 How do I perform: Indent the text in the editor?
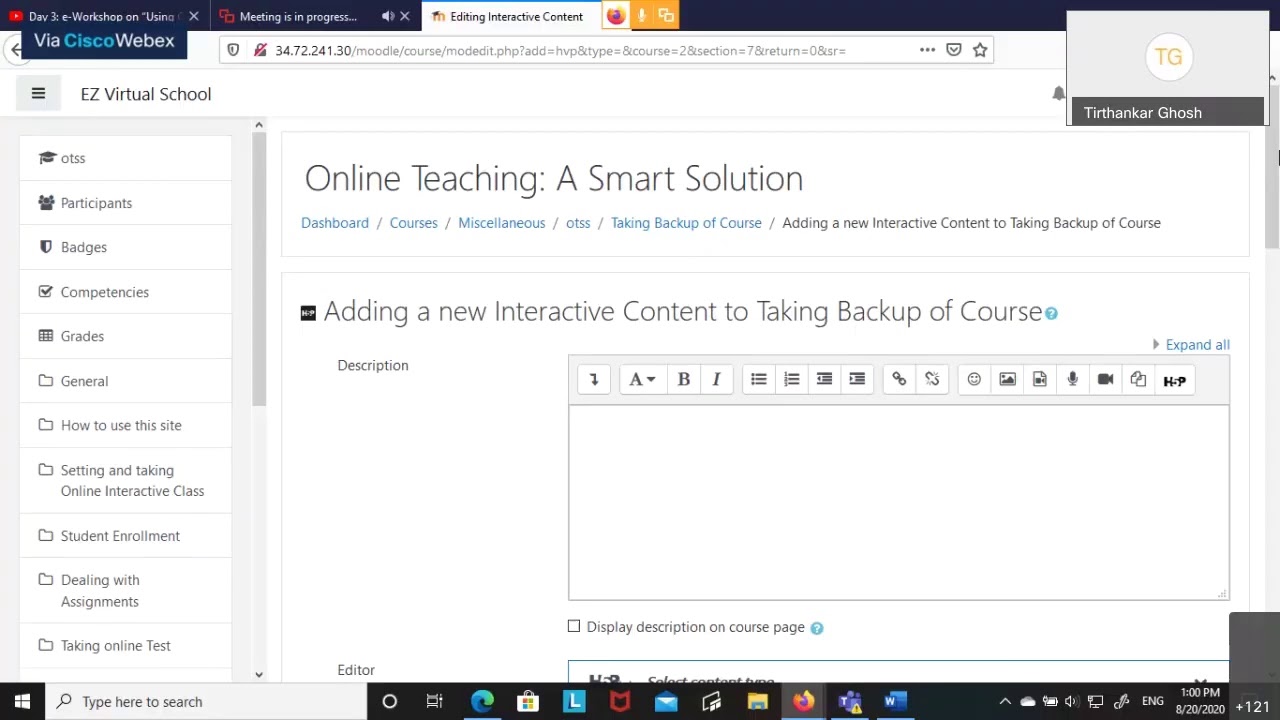pyautogui.click(x=857, y=380)
